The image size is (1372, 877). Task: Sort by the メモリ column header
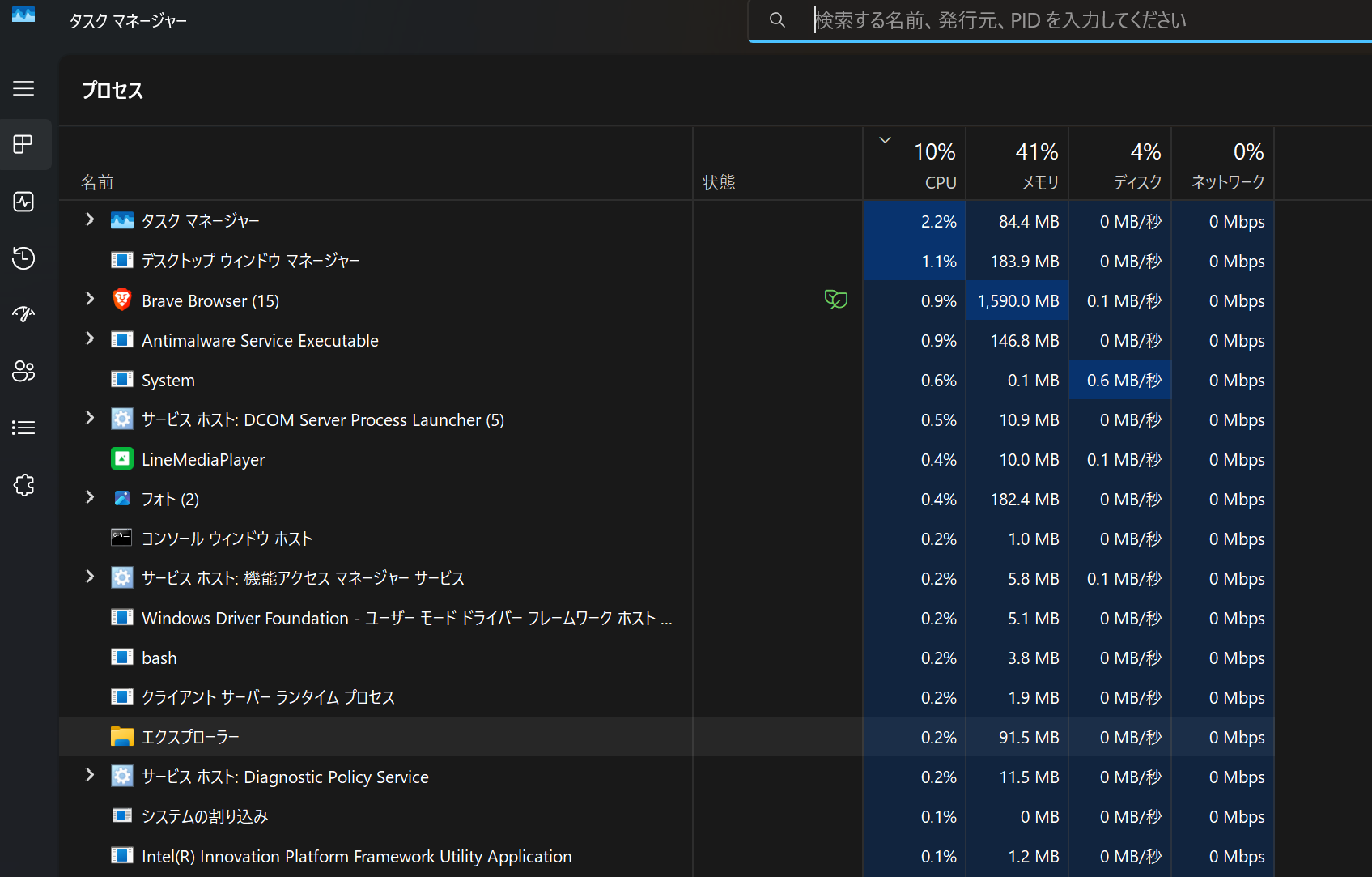[x=1017, y=164]
